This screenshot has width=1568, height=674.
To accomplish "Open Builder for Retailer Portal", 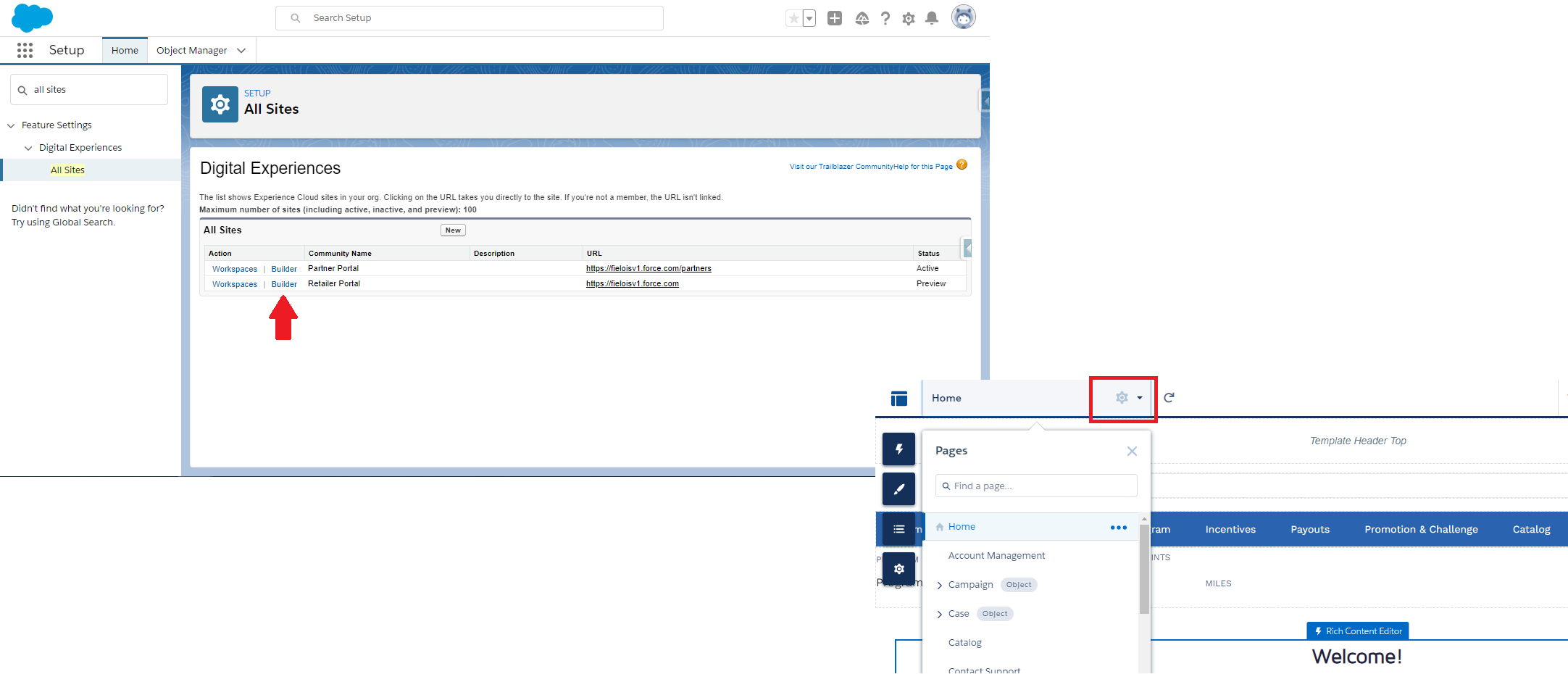I will point(284,284).
